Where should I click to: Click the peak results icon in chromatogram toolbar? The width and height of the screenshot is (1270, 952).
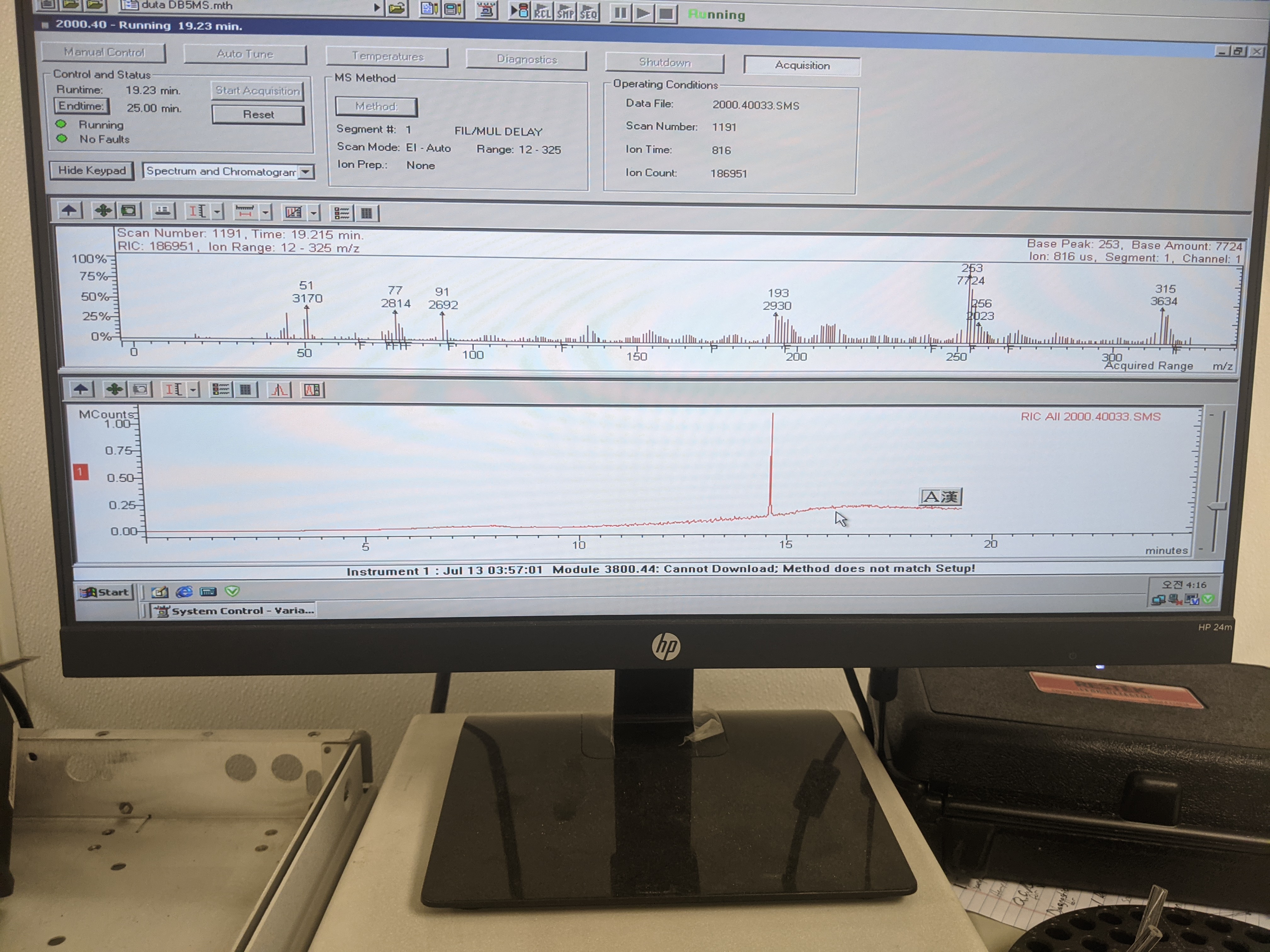(x=312, y=391)
